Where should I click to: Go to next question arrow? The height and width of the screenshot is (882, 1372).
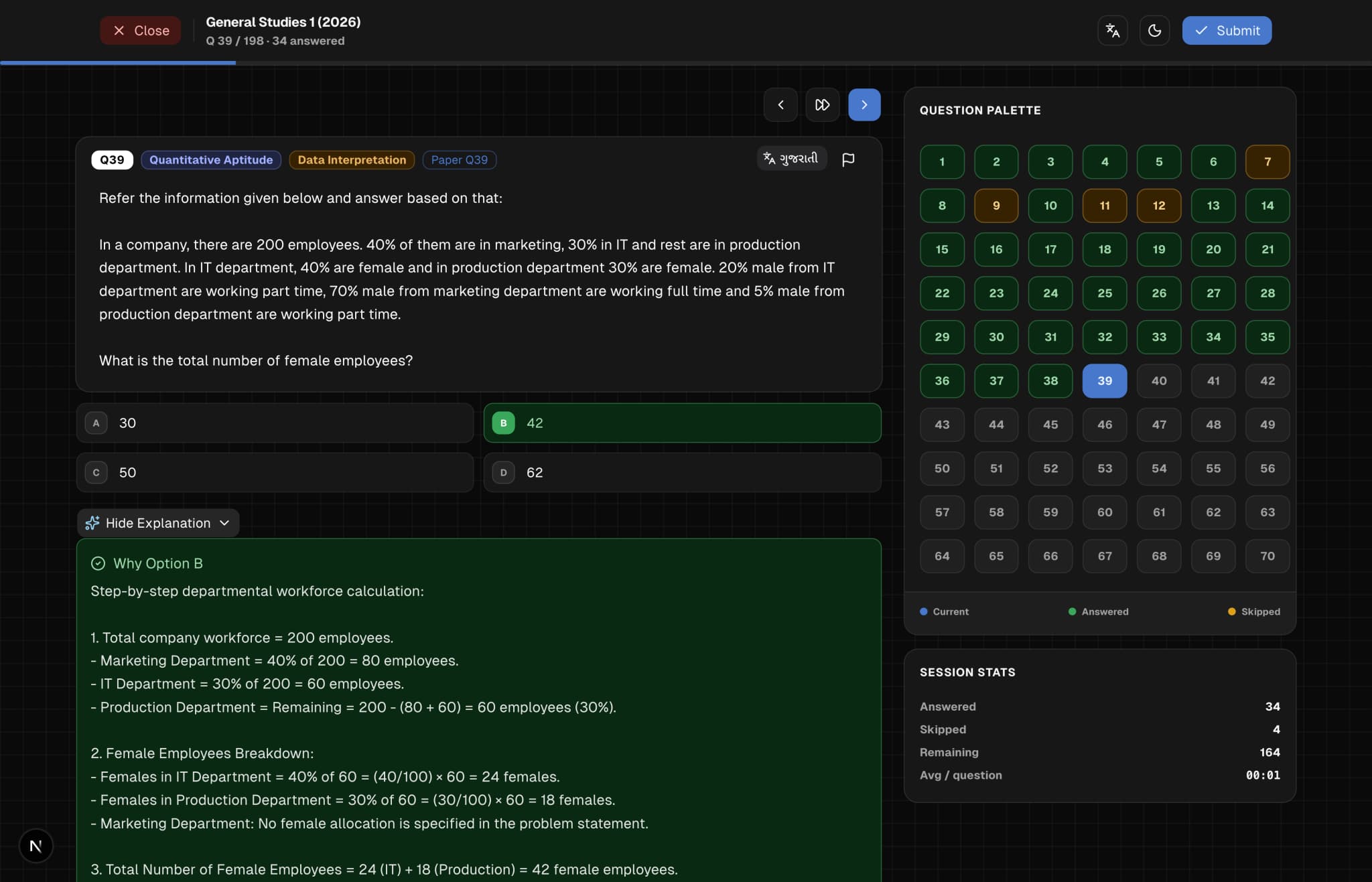click(x=864, y=105)
